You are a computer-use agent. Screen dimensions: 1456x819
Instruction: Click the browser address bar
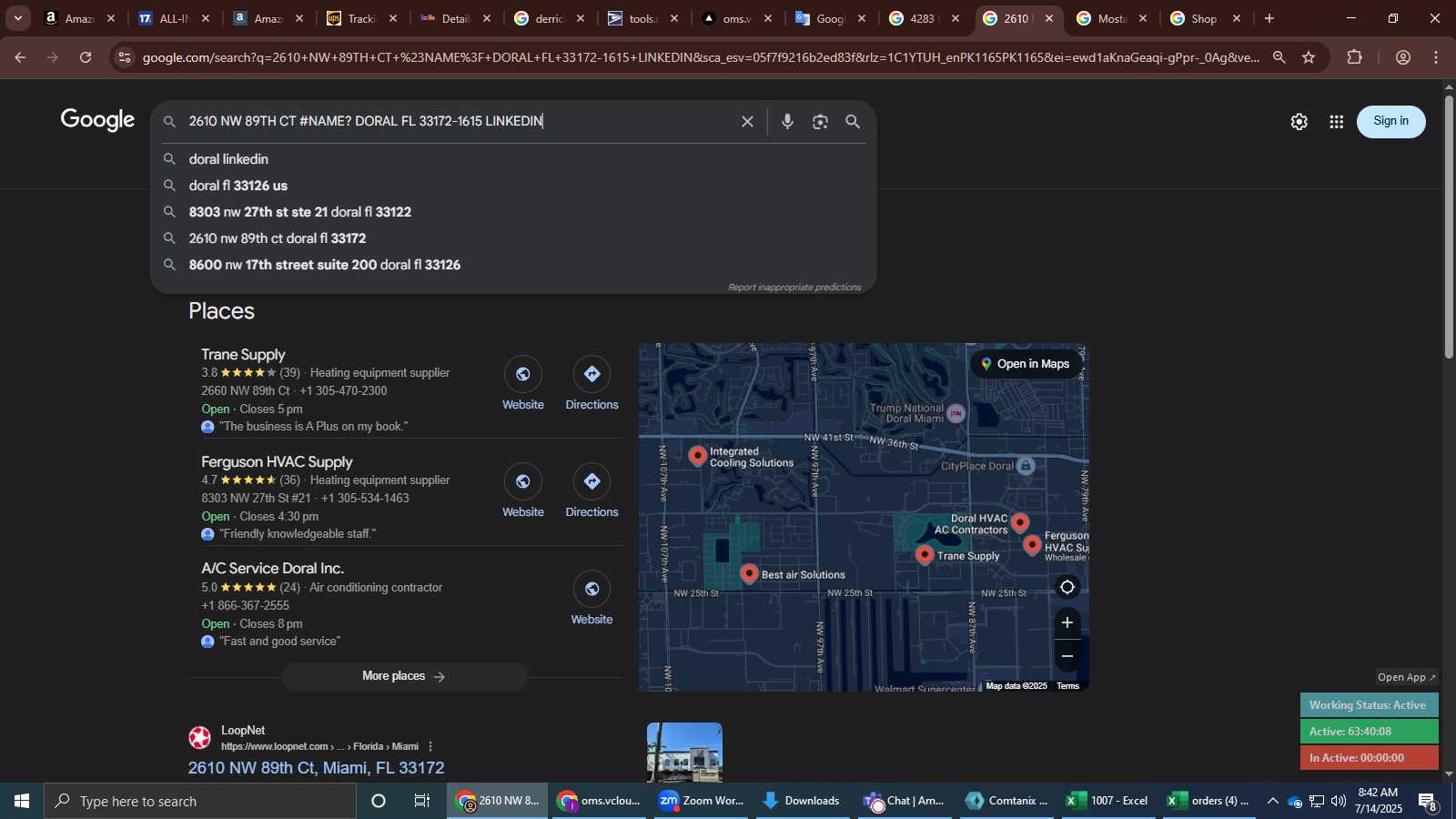click(x=701, y=57)
